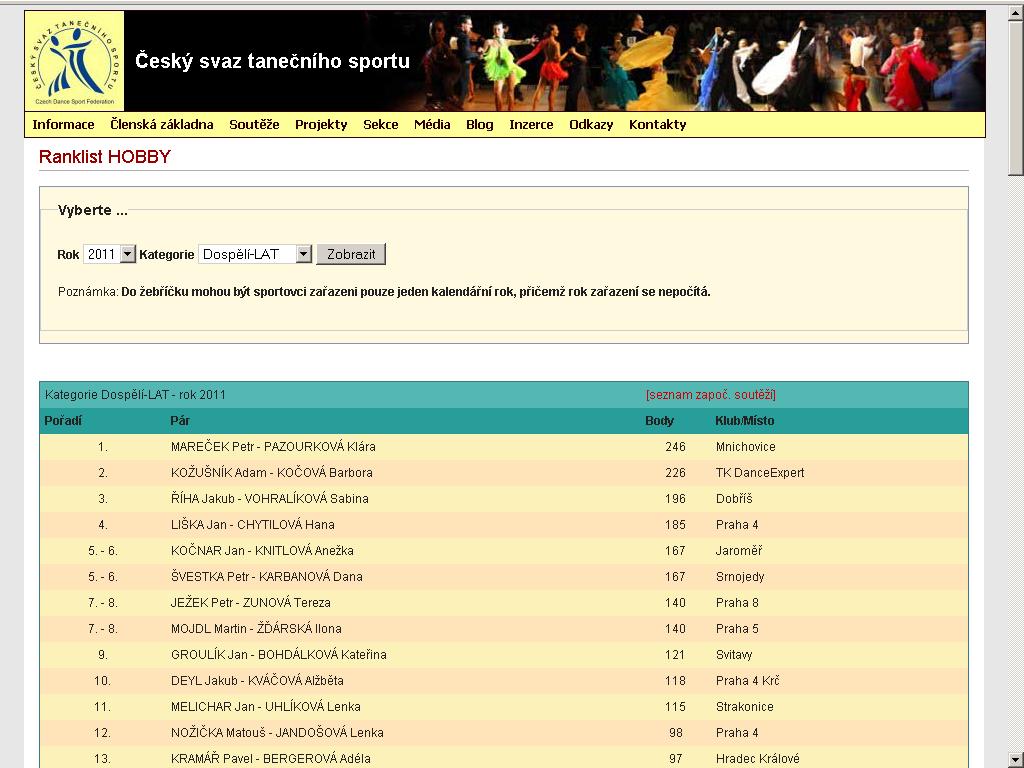
Task: Select MAREČEK Petr - PAZOURKOVÁ Klára row
Action: click(504, 447)
